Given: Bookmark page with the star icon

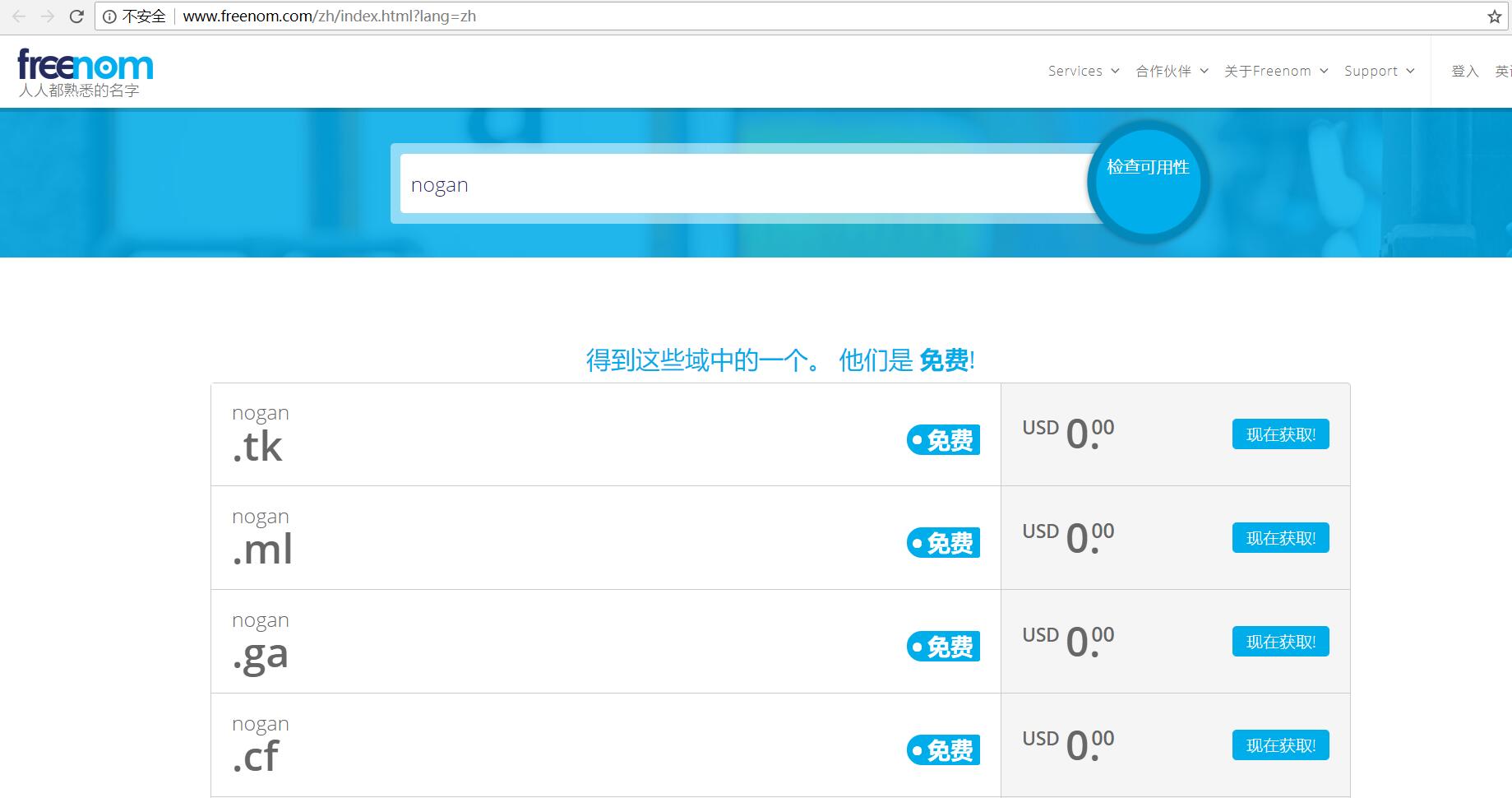Looking at the screenshot, I should pyautogui.click(x=1494, y=16).
